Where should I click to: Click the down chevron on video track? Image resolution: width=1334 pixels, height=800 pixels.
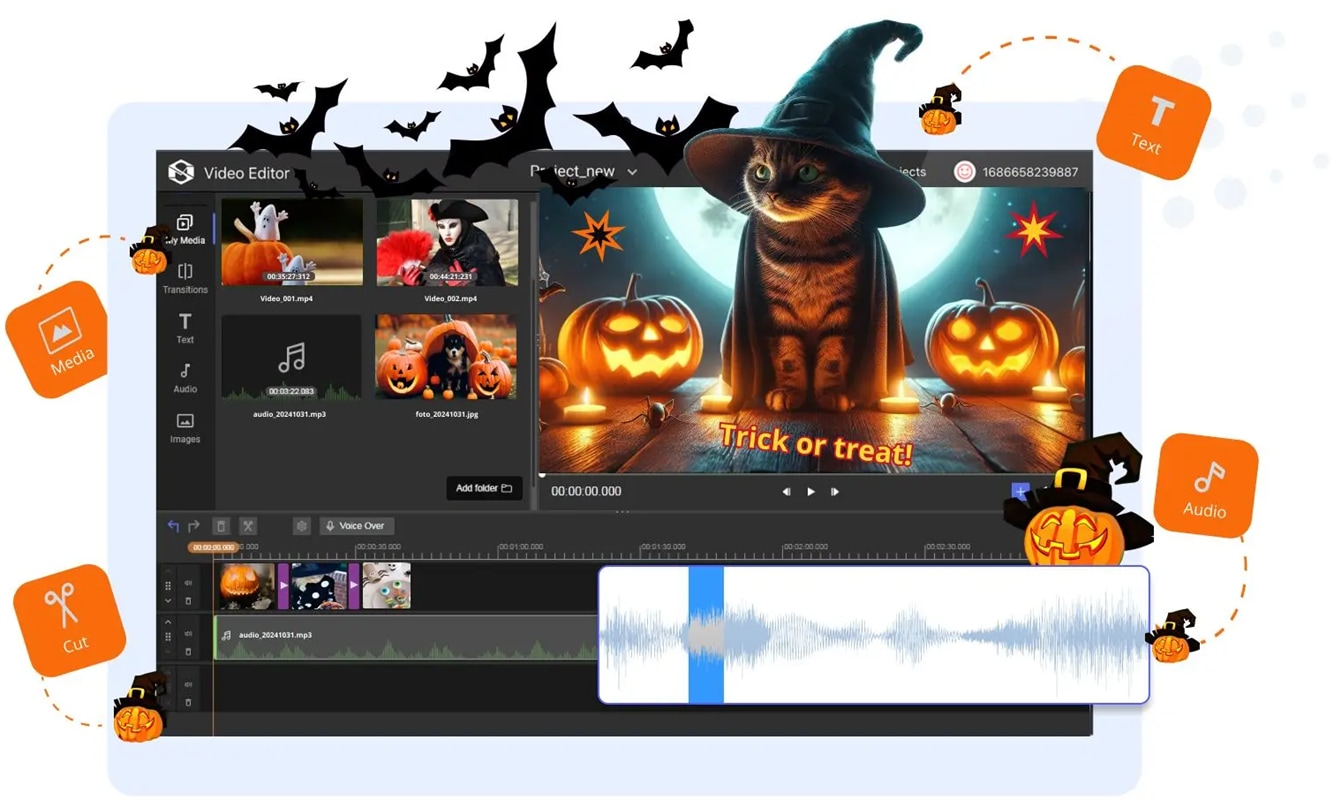tap(168, 600)
